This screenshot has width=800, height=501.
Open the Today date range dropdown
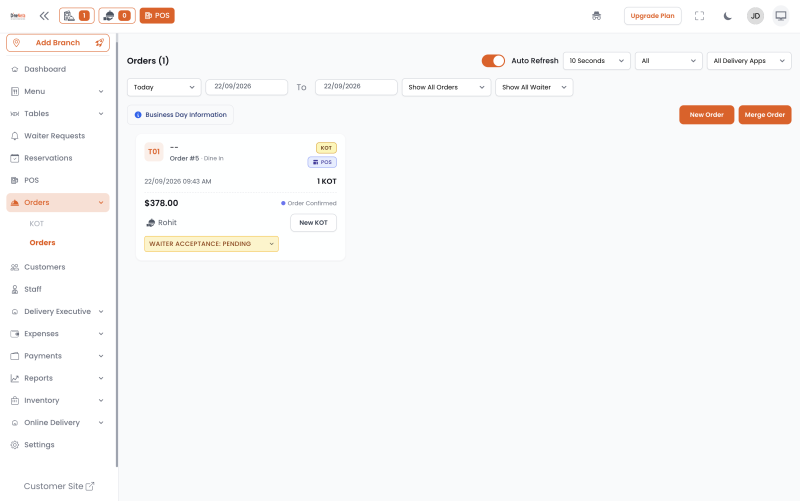(164, 87)
